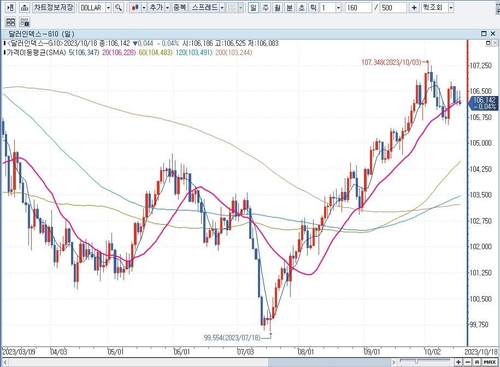Select the 틱 (tick) period toggle
Image resolution: width=500 pixels, height=367 pixels.
[313, 7]
